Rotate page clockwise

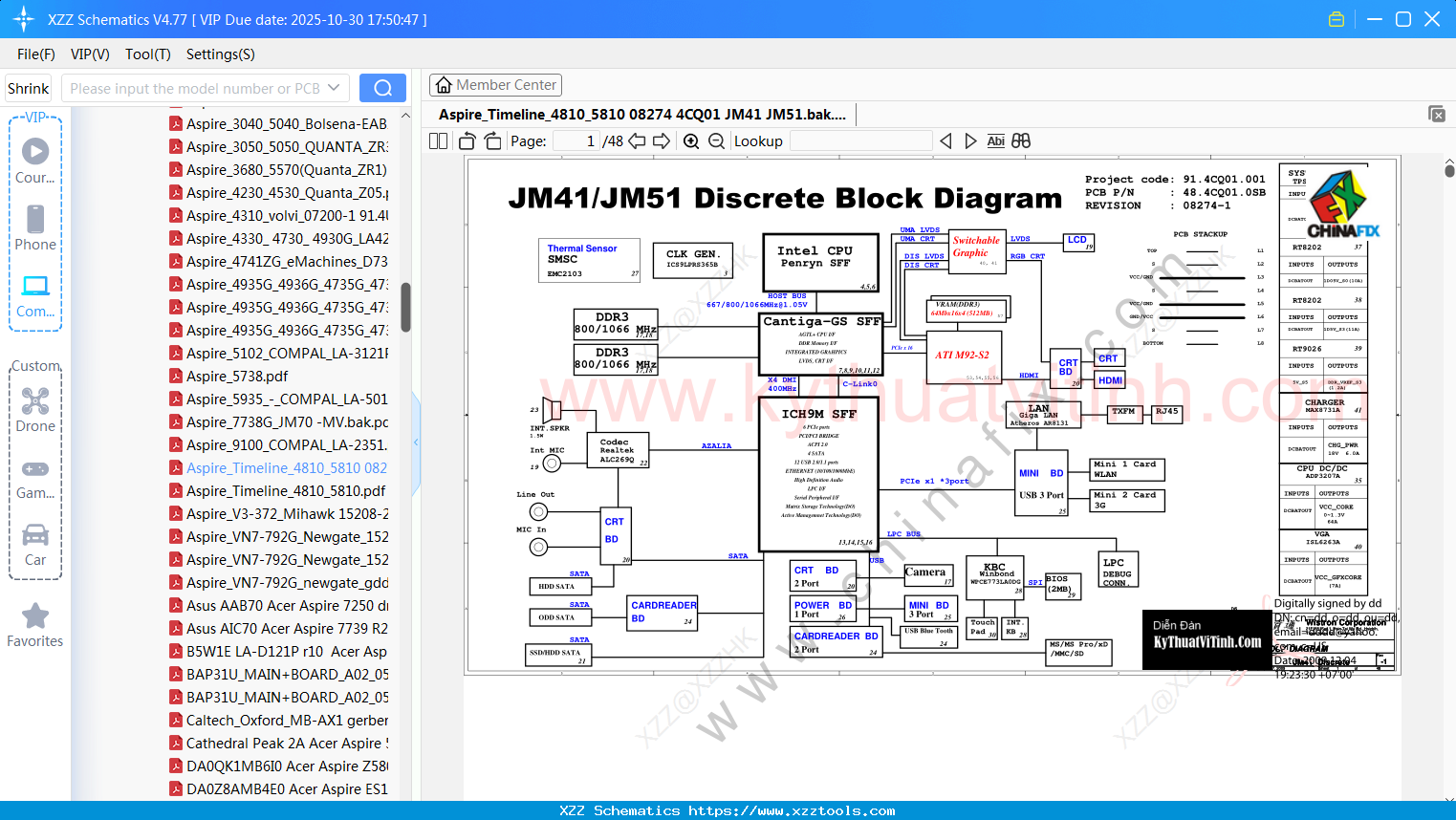pos(493,140)
